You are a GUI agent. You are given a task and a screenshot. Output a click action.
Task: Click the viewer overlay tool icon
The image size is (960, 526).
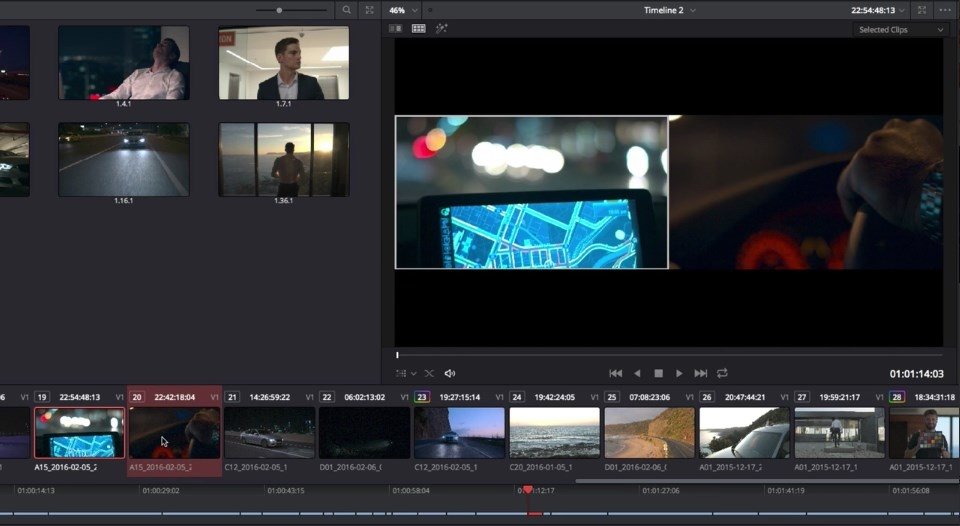click(x=401, y=373)
